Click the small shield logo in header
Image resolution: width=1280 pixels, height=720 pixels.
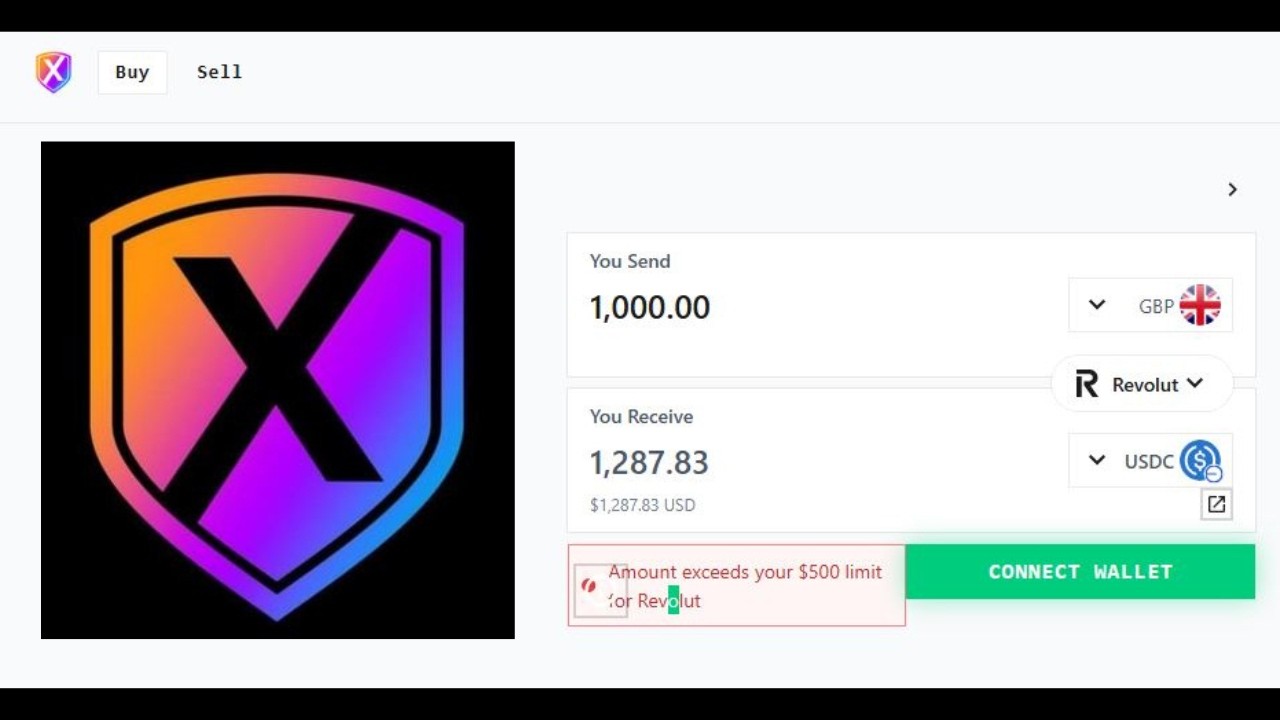pos(54,72)
